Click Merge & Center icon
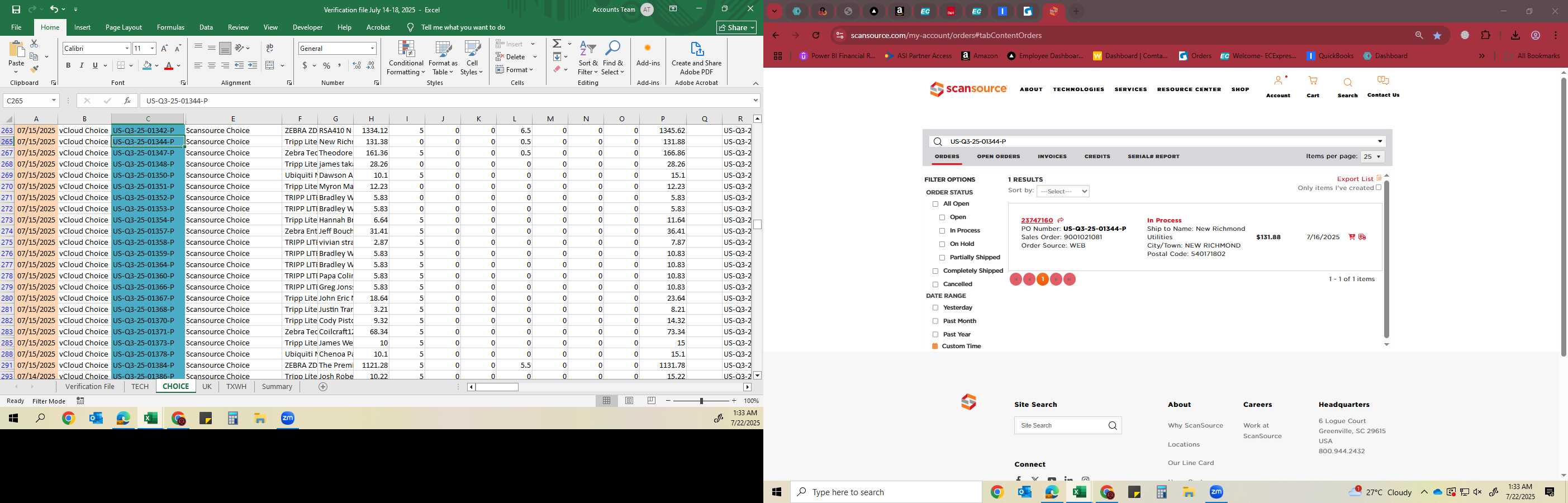The width and height of the screenshot is (1568, 503). tap(270, 65)
